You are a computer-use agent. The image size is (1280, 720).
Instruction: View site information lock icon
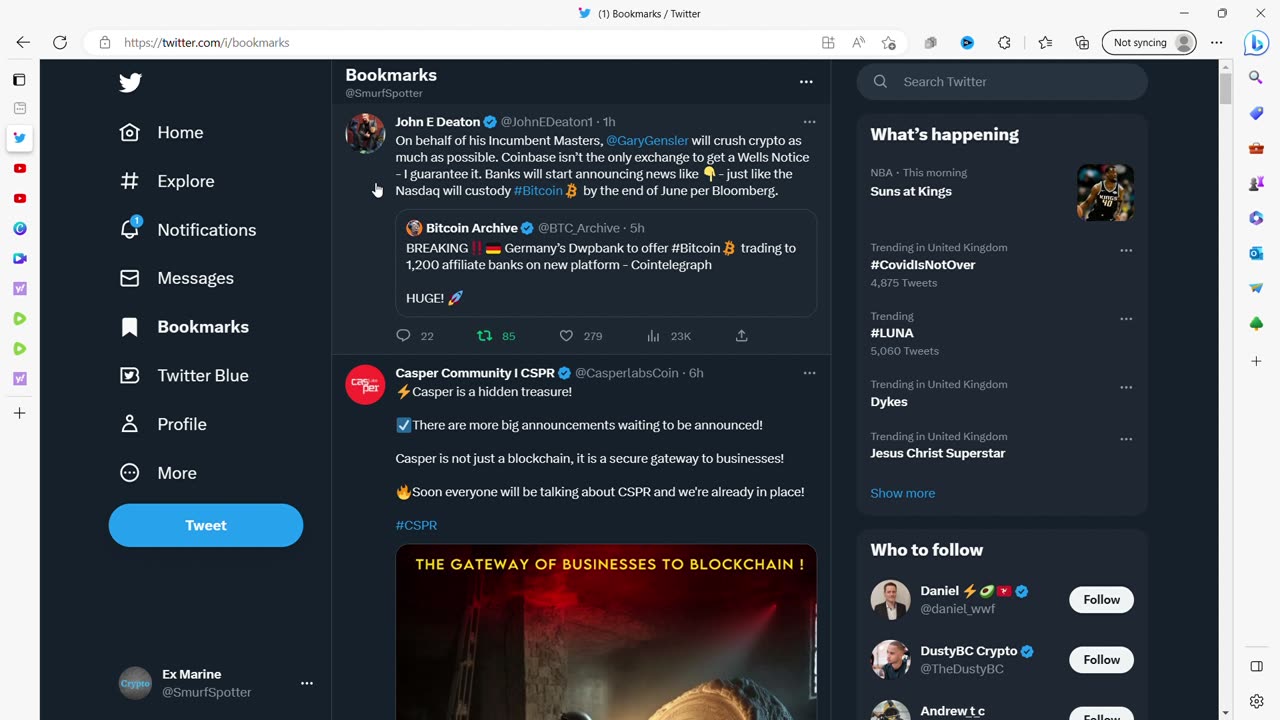[105, 43]
